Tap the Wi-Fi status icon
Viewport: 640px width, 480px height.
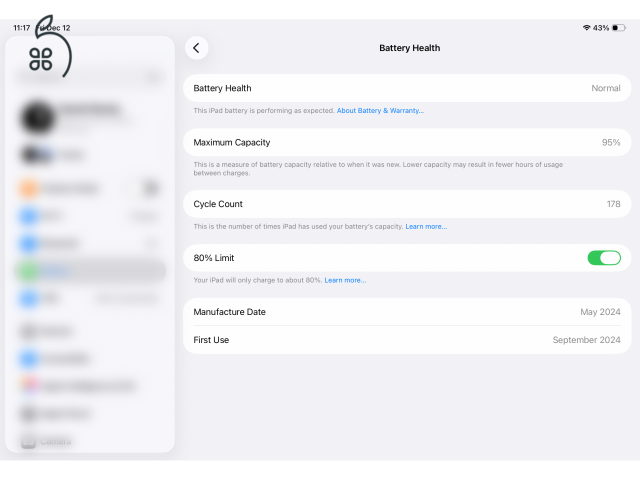[x=586, y=28]
